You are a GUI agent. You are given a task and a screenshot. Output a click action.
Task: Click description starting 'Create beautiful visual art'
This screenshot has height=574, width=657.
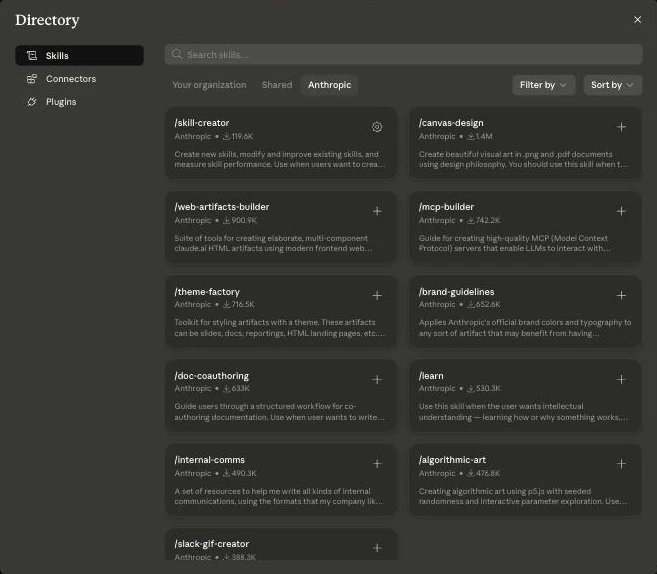point(523,159)
